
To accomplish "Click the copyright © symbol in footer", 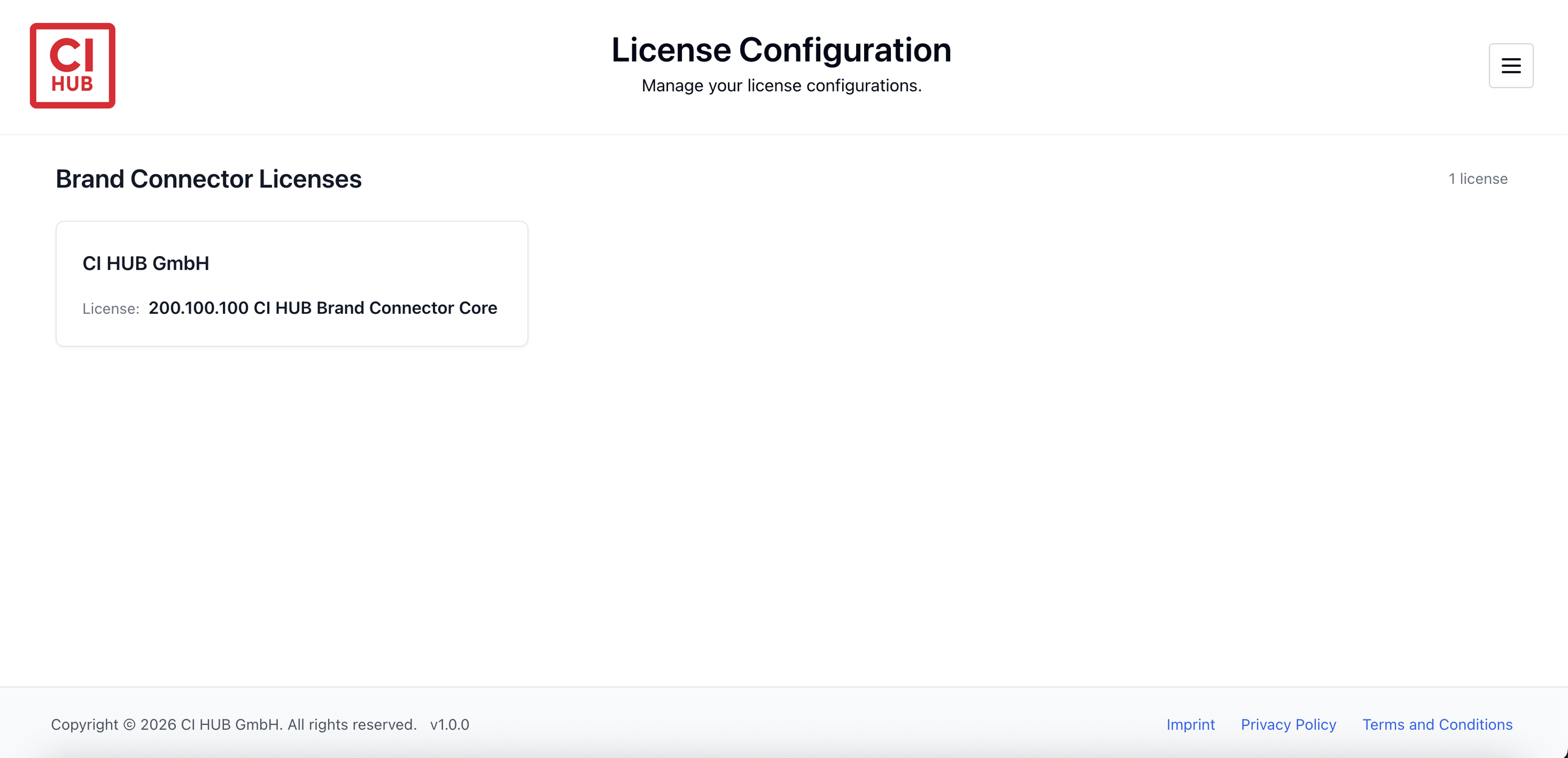I will [129, 724].
